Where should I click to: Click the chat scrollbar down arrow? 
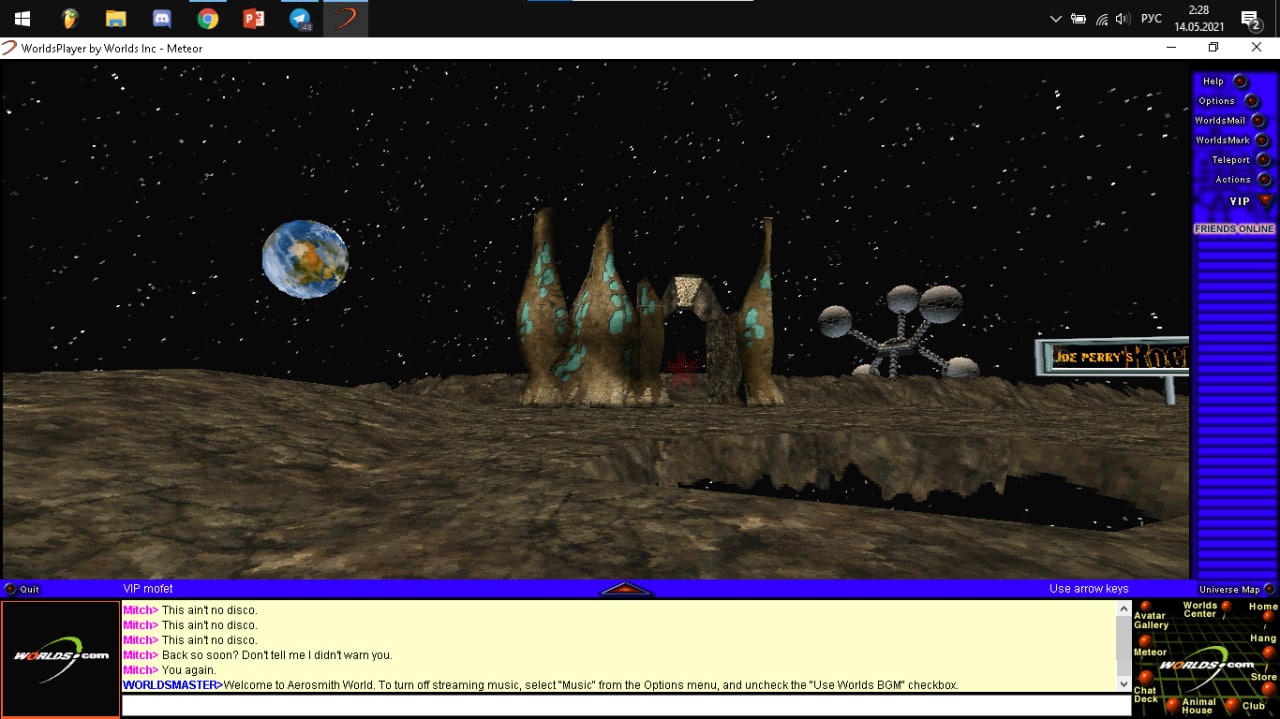tap(1123, 684)
